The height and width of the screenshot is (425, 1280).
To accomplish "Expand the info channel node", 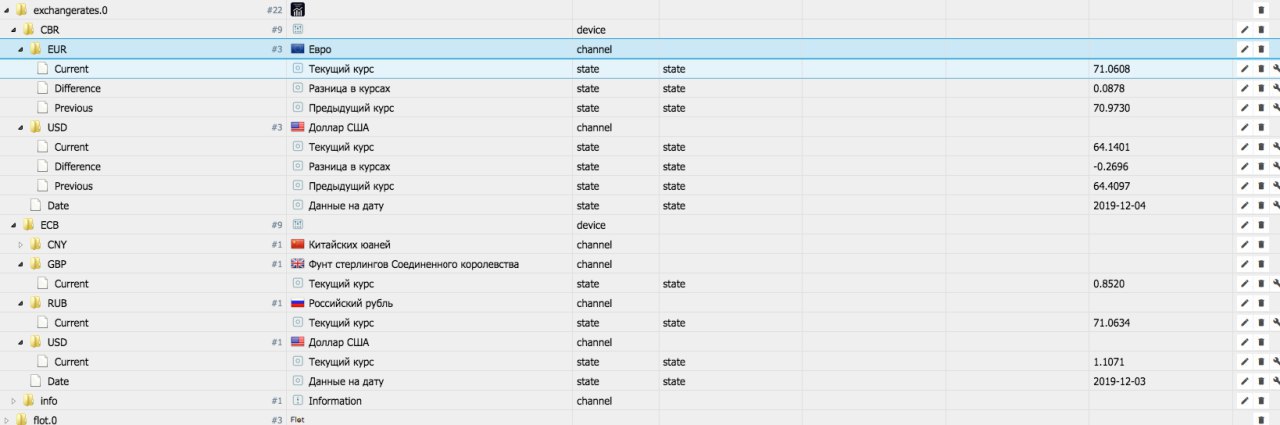I will pos(13,400).
